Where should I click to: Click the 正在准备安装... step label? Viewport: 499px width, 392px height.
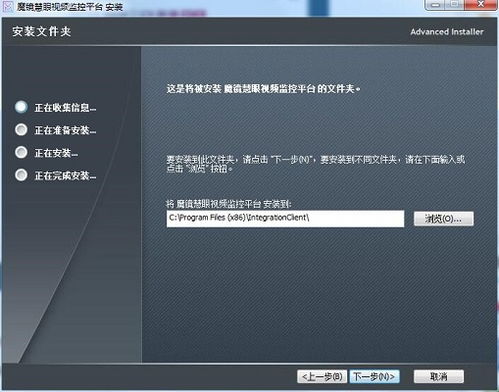[x=65, y=130]
